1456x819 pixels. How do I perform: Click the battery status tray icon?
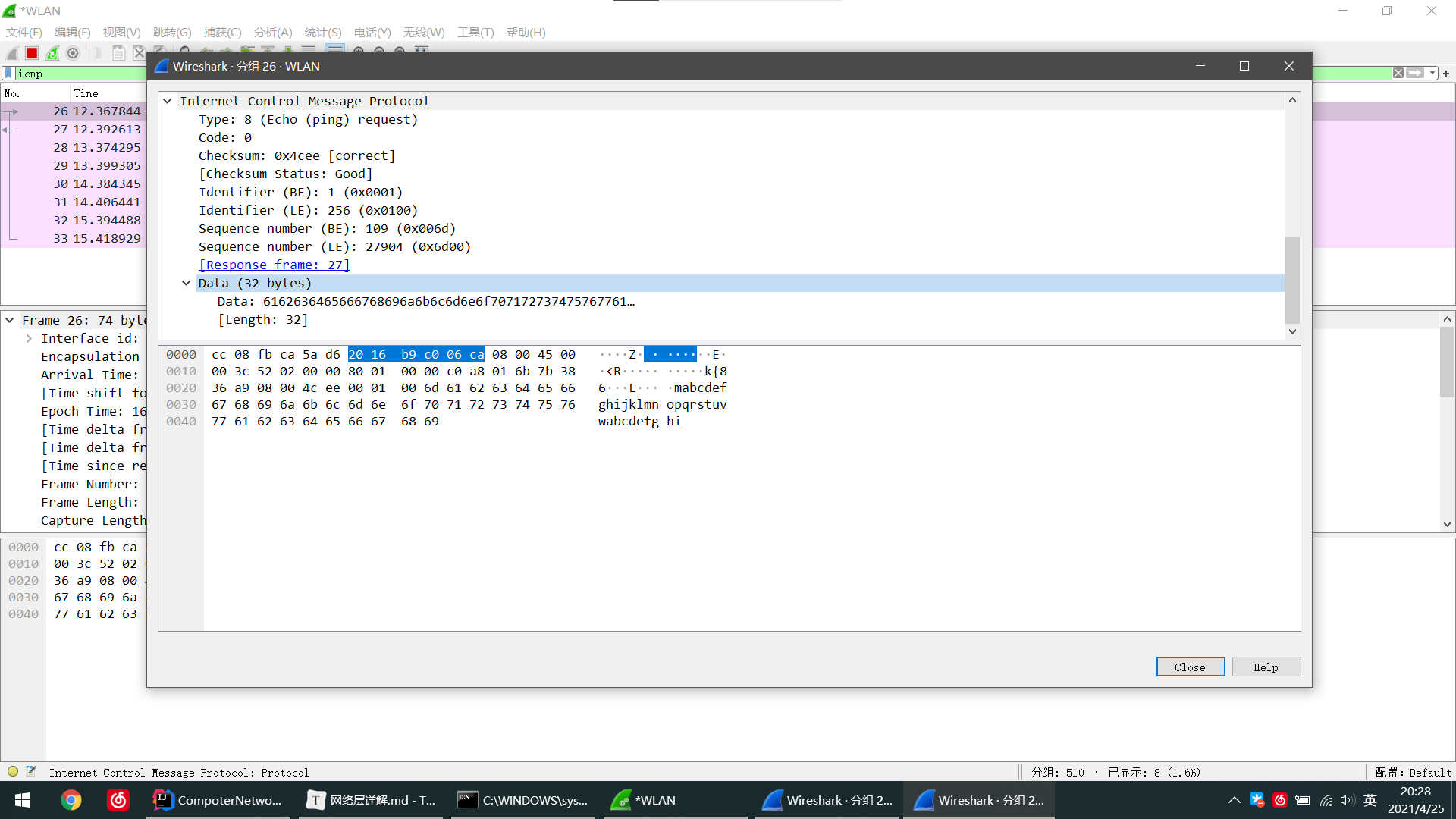pos(1303,800)
